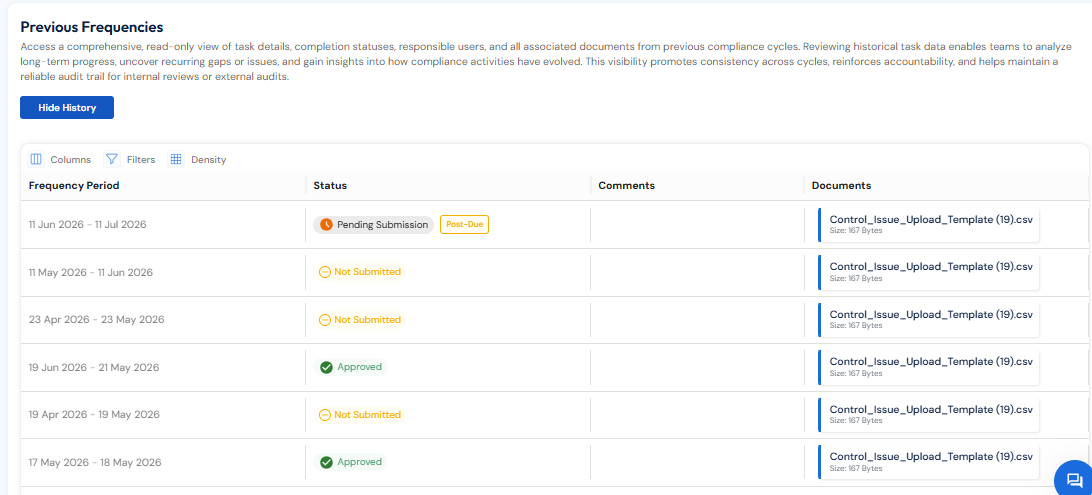Click the Approved checkmark icon for 19 Jun 2026 row
Image resolution: width=1092 pixels, height=495 pixels.
pos(326,367)
